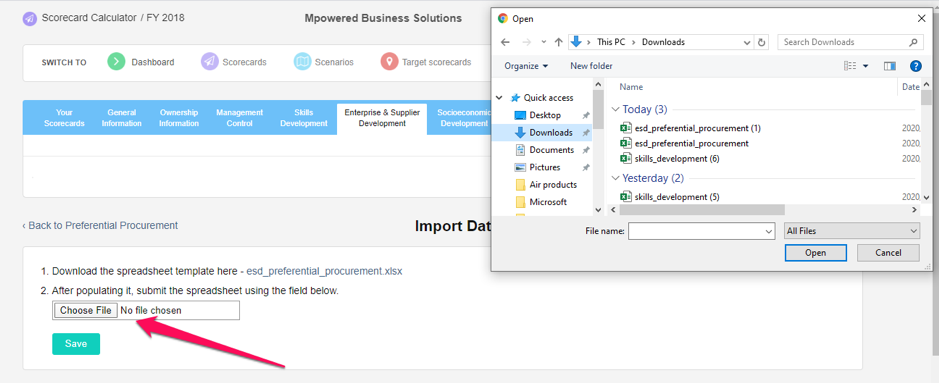Screen dimensions: 939x383
Task: Click the Name column header
Action: click(x=631, y=87)
